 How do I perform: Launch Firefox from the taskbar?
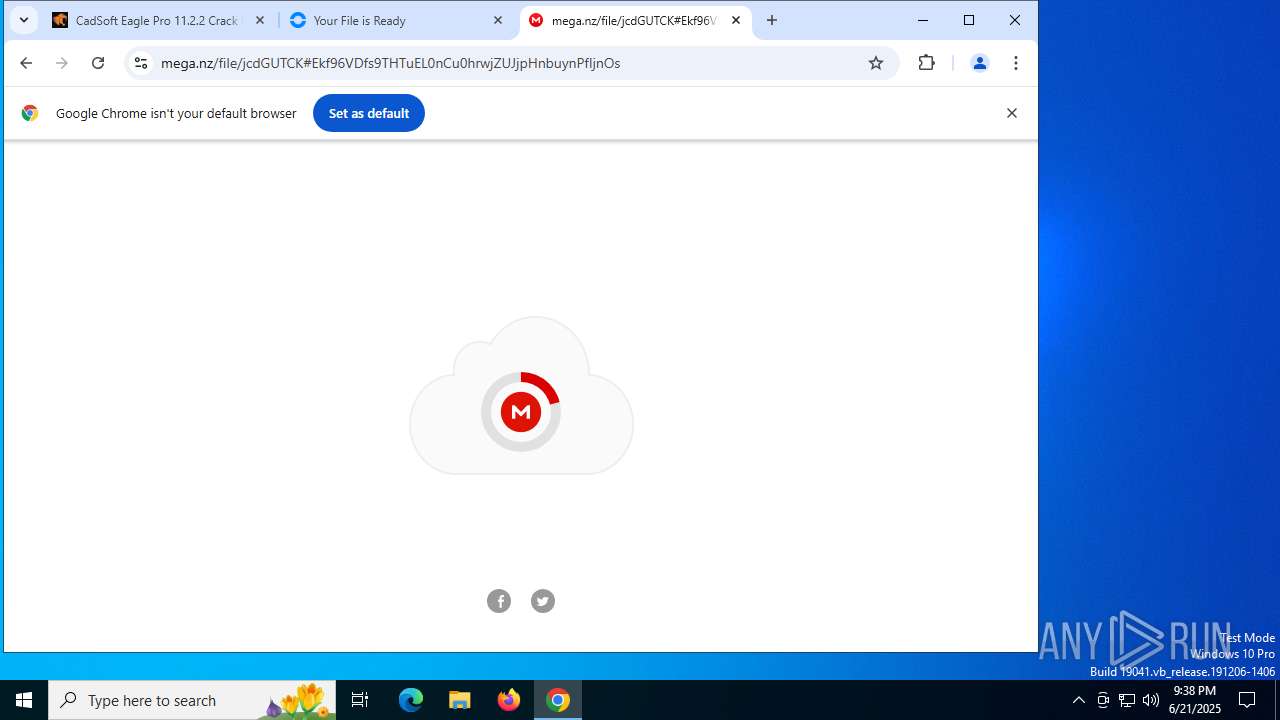509,700
